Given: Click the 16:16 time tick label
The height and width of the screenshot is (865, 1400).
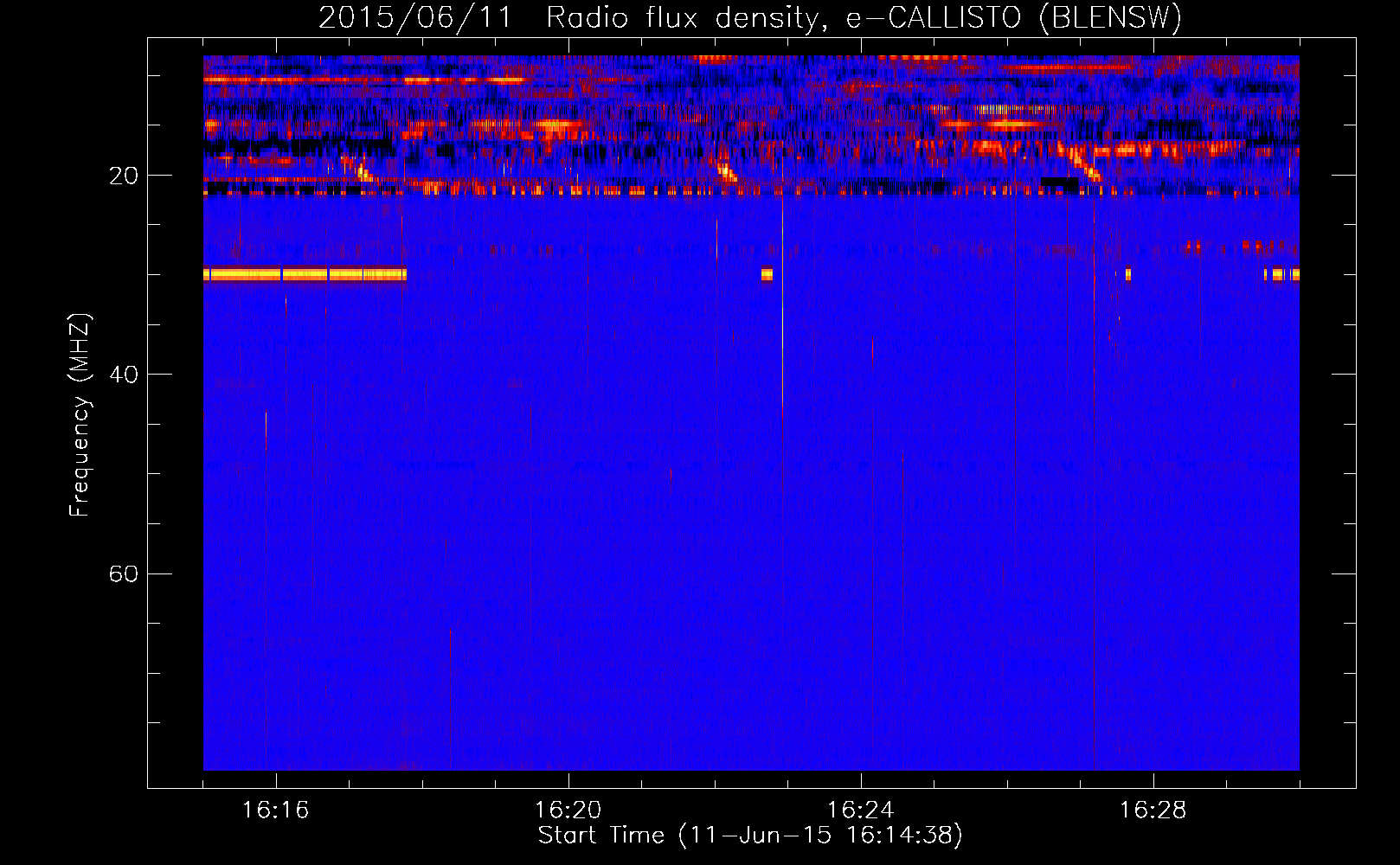Looking at the screenshot, I should pos(275,811).
